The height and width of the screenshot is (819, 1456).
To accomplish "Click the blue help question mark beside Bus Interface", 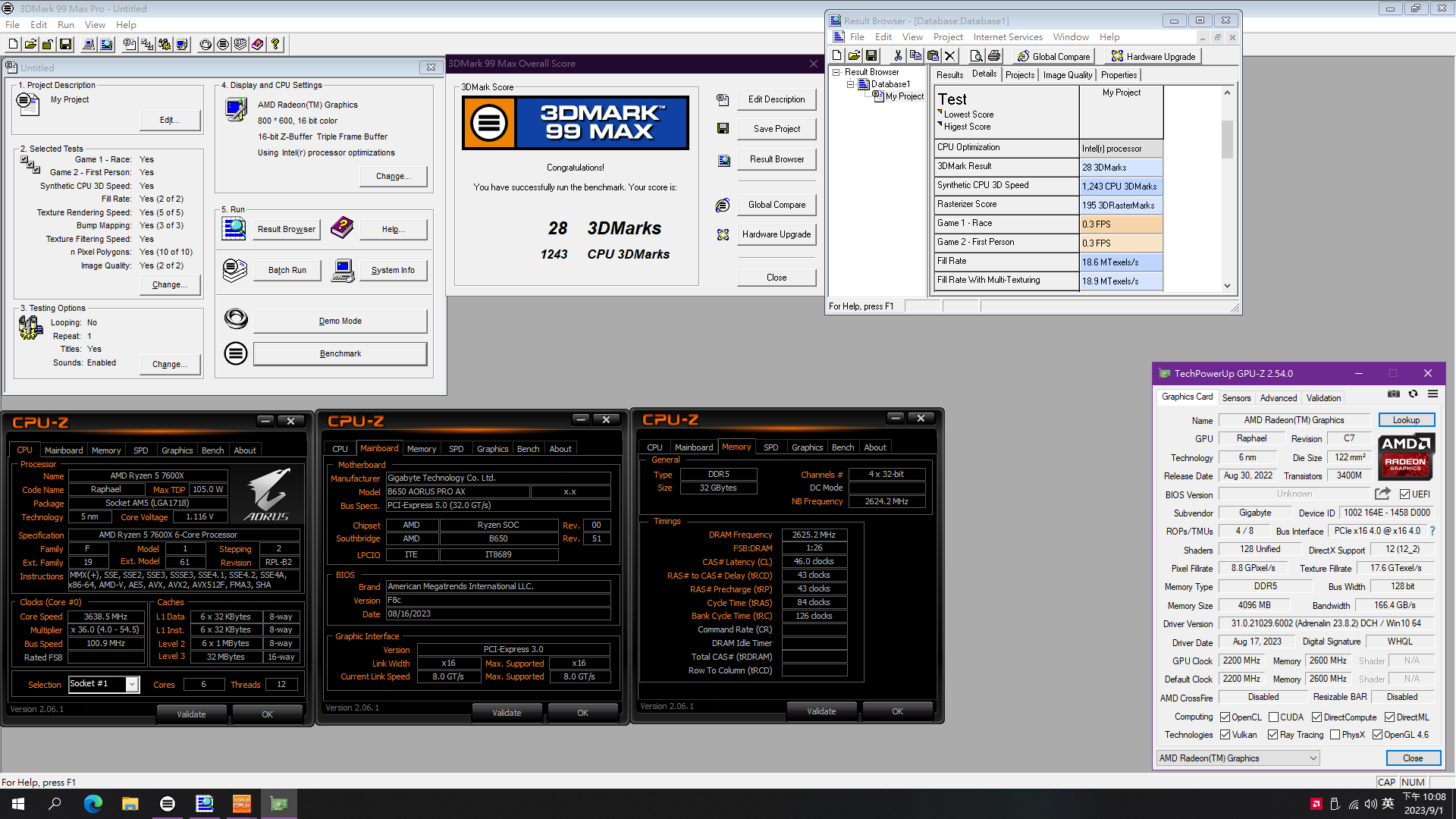I will (x=1432, y=531).
